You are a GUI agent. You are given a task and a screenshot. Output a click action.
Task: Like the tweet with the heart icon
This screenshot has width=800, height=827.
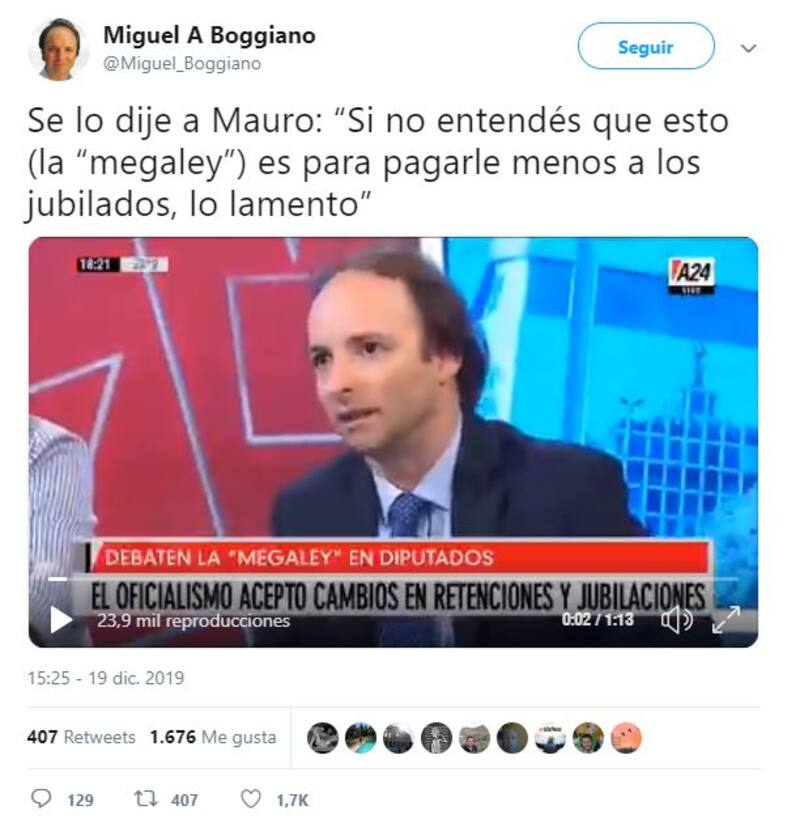(x=250, y=799)
